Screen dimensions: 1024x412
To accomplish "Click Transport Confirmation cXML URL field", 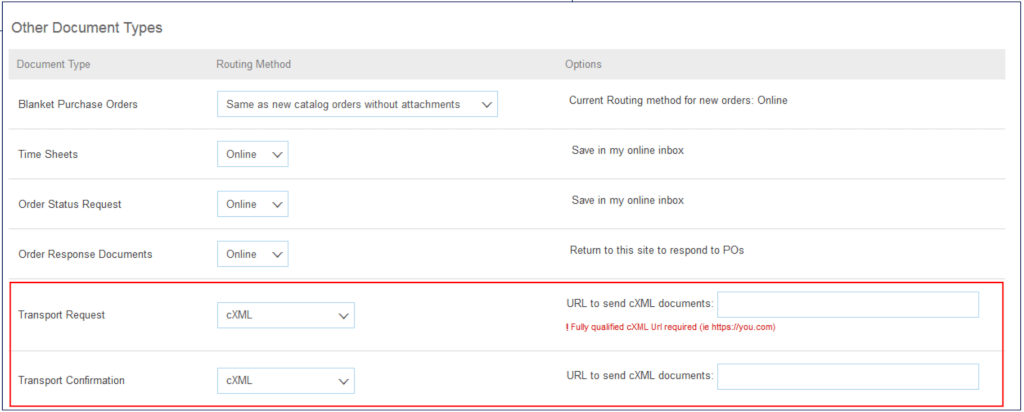I will (x=848, y=377).
